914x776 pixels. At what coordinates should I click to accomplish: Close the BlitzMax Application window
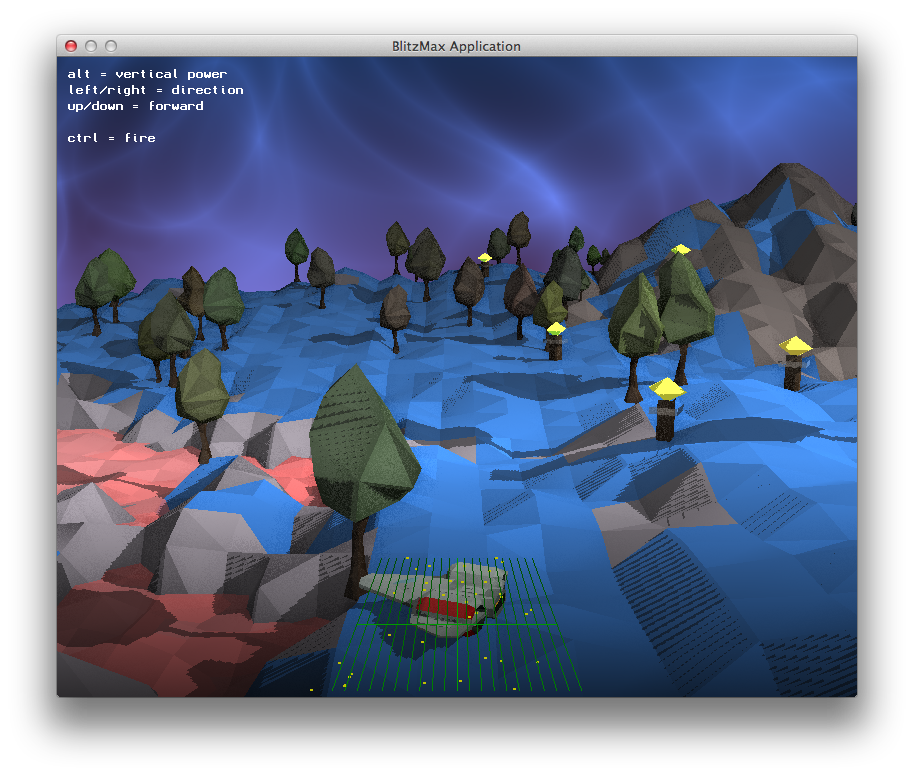click(71, 46)
